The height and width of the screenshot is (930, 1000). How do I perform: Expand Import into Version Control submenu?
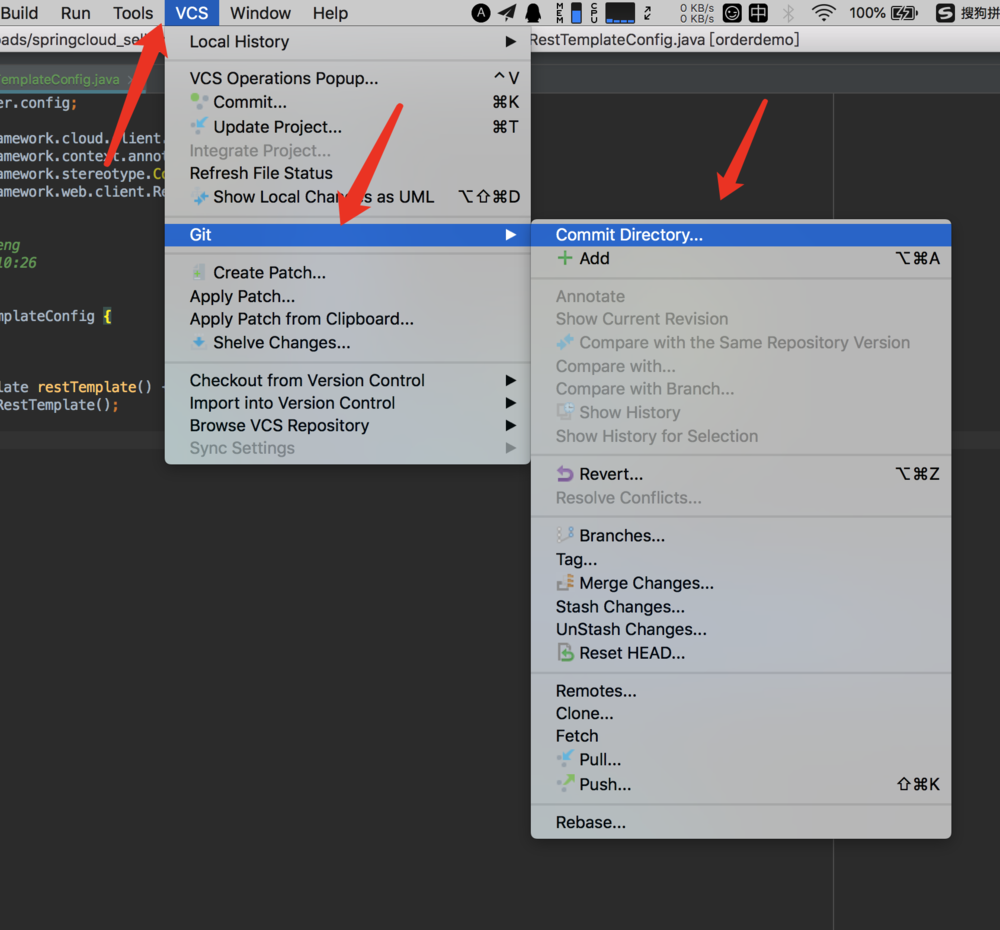pyautogui.click(x=348, y=403)
